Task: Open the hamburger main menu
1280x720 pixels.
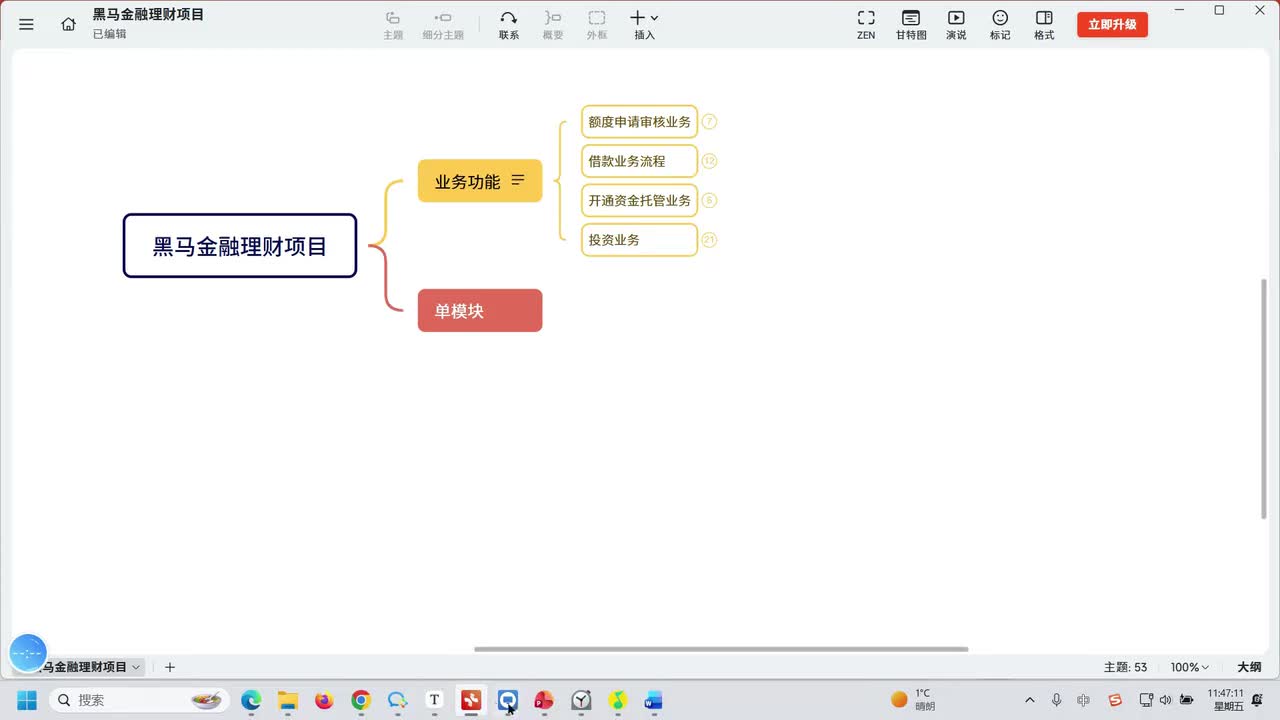Action: tap(26, 24)
